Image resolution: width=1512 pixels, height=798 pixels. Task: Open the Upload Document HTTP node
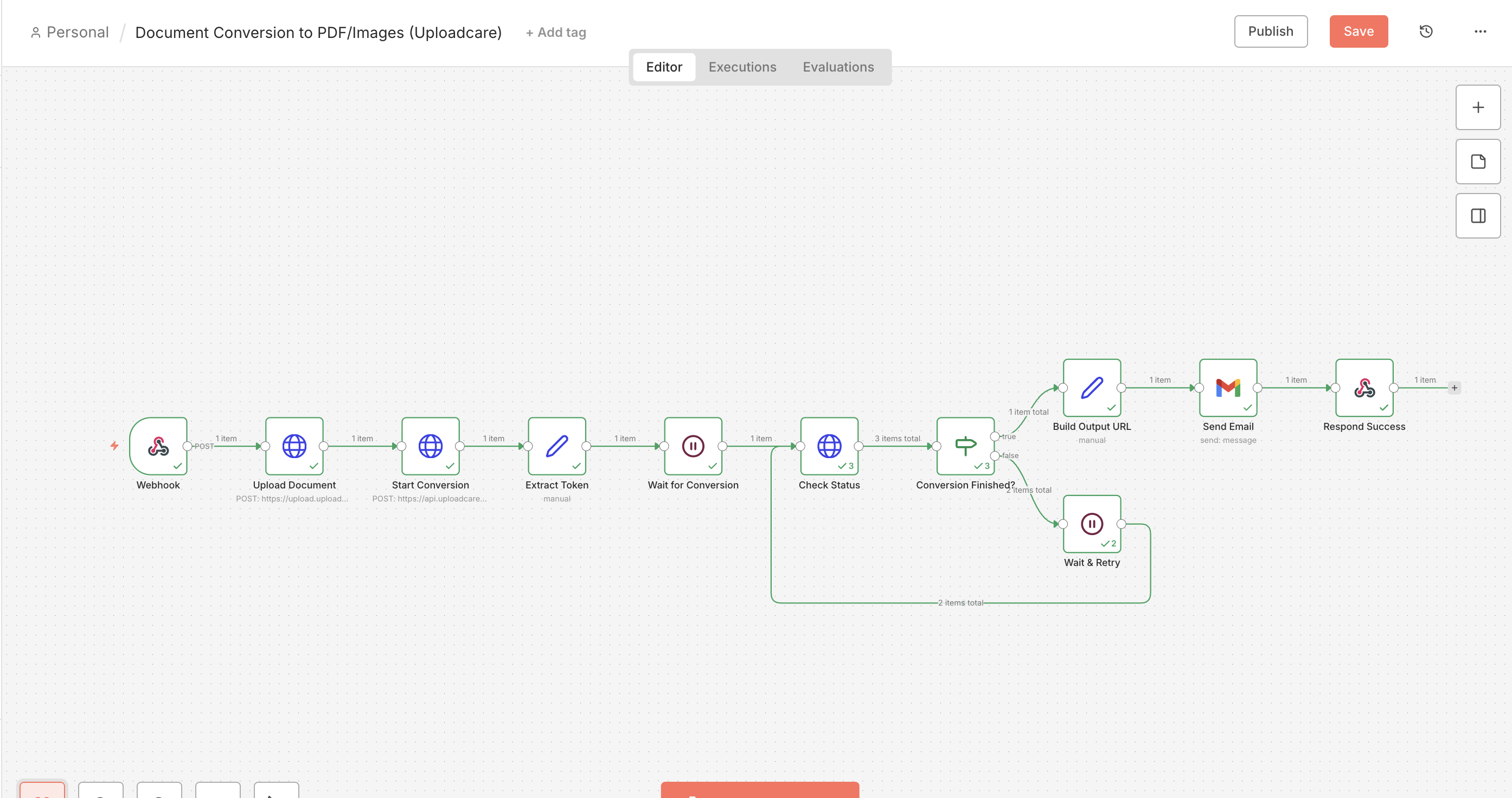click(294, 446)
